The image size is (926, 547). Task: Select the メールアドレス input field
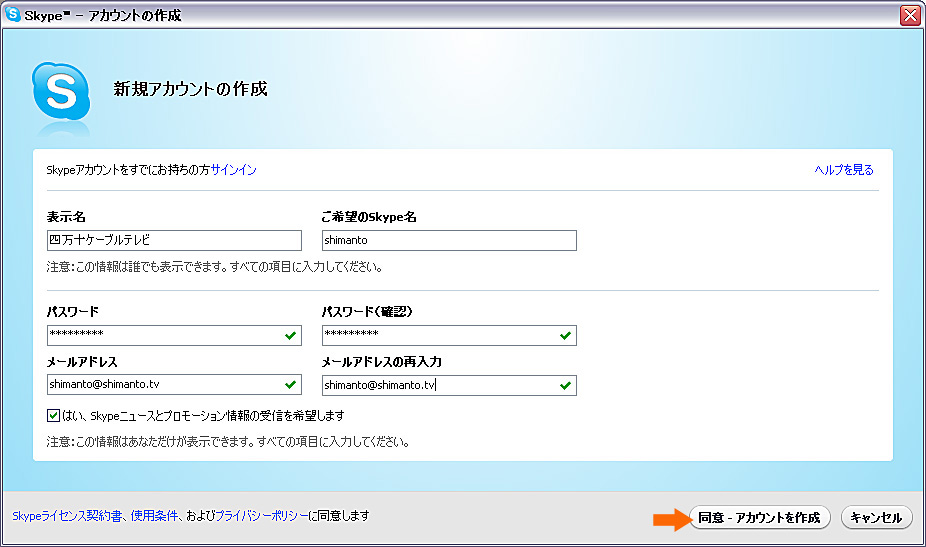click(x=174, y=385)
